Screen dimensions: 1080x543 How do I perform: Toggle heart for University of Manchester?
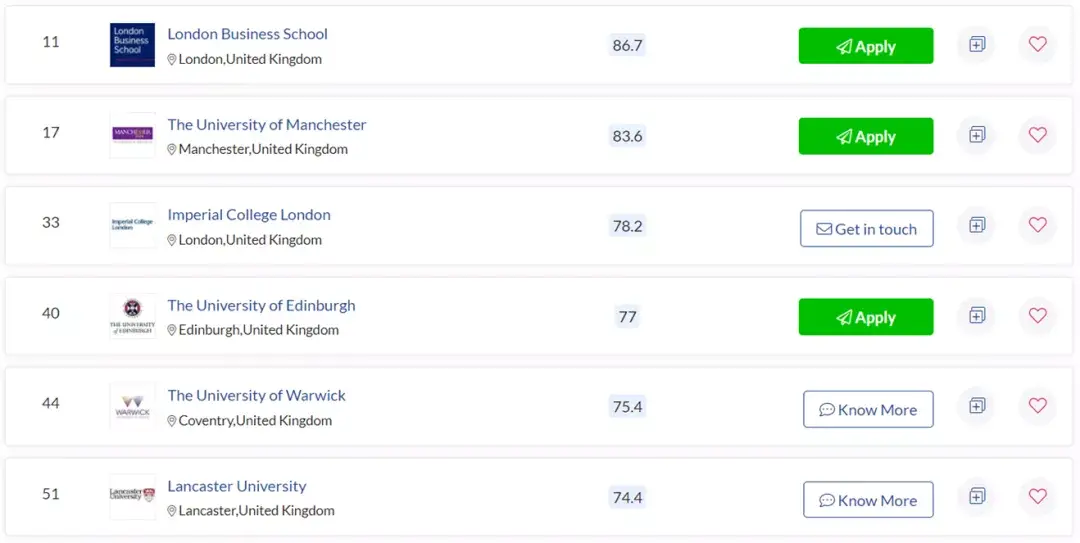coord(1037,134)
